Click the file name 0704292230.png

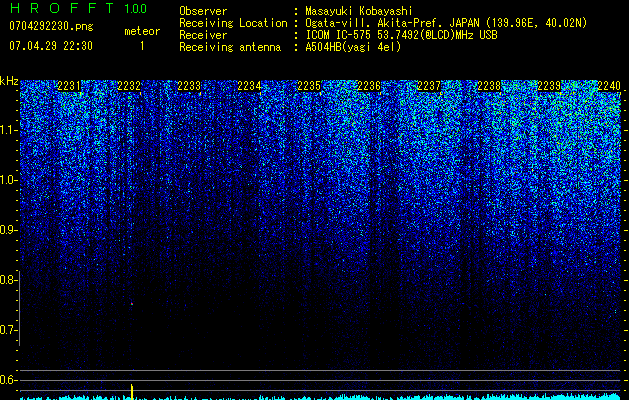(51, 26)
